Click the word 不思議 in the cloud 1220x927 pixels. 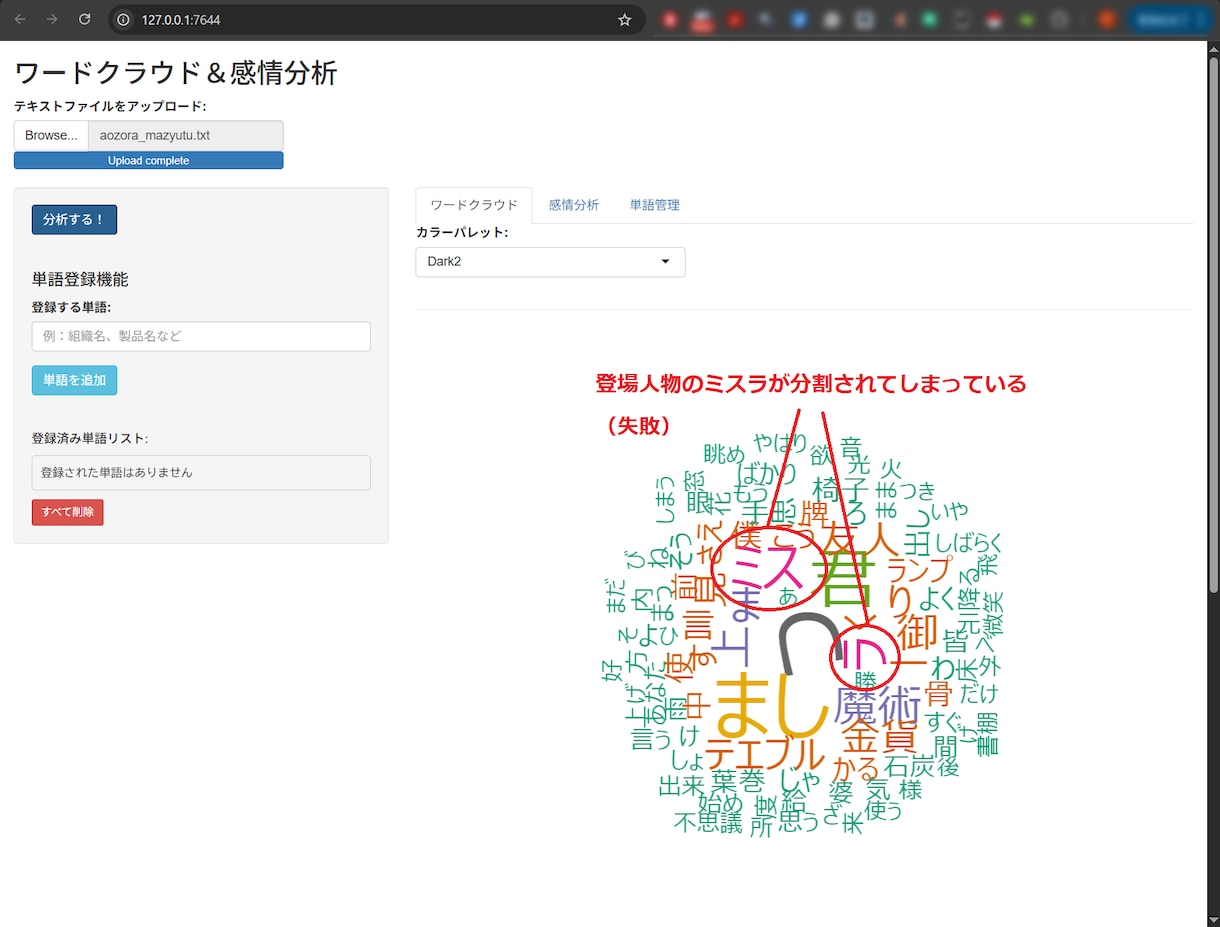pos(709,824)
